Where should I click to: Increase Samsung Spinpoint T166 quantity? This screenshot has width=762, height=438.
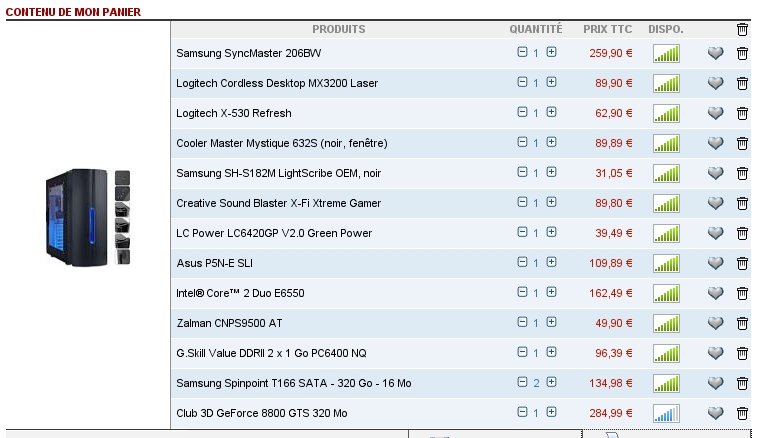(551, 382)
